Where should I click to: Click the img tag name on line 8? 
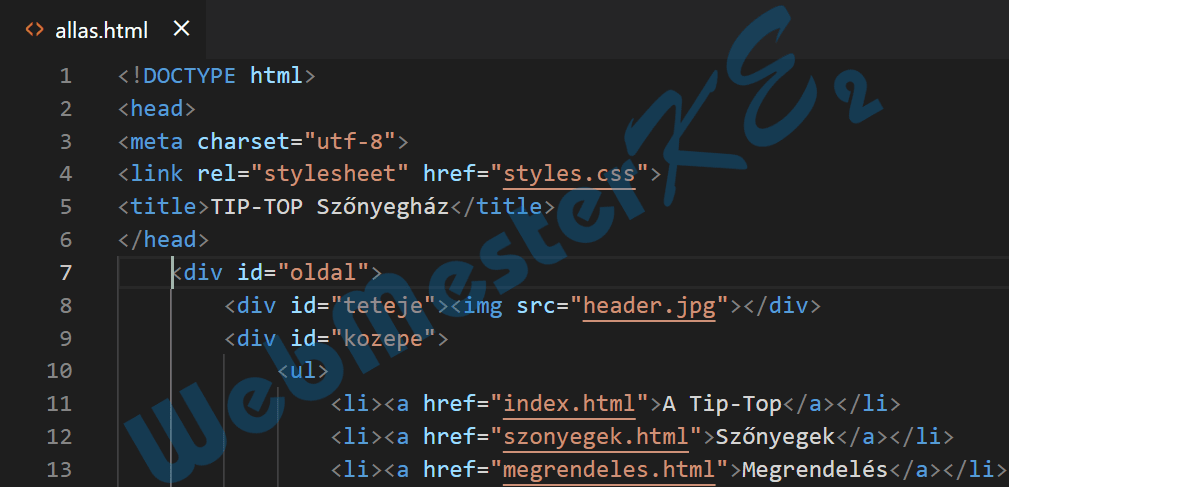(483, 306)
